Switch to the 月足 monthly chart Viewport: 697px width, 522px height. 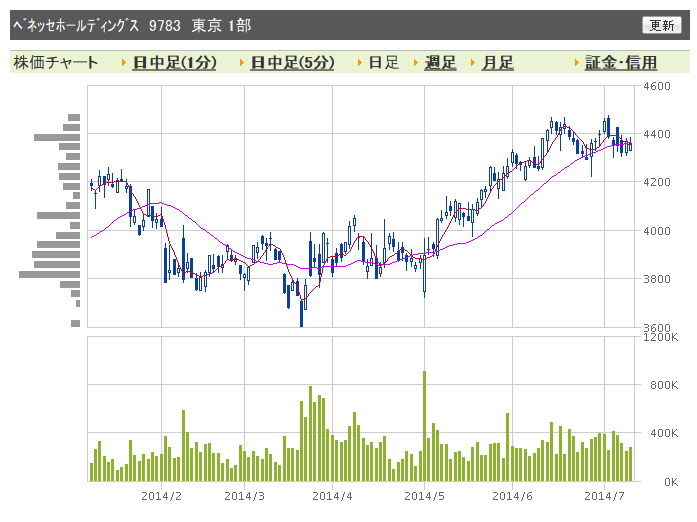pyautogui.click(x=498, y=62)
